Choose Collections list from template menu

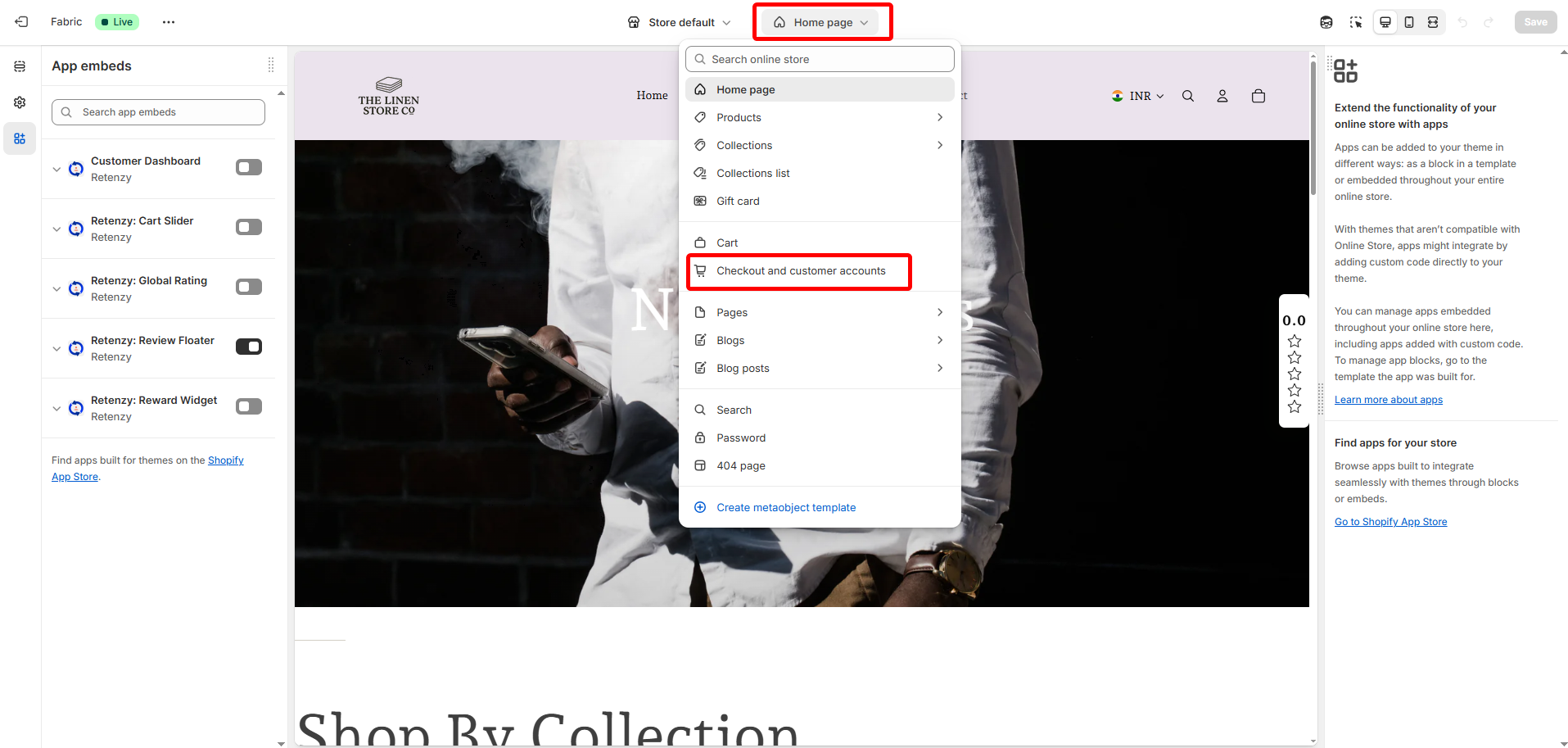click(752, 173)
